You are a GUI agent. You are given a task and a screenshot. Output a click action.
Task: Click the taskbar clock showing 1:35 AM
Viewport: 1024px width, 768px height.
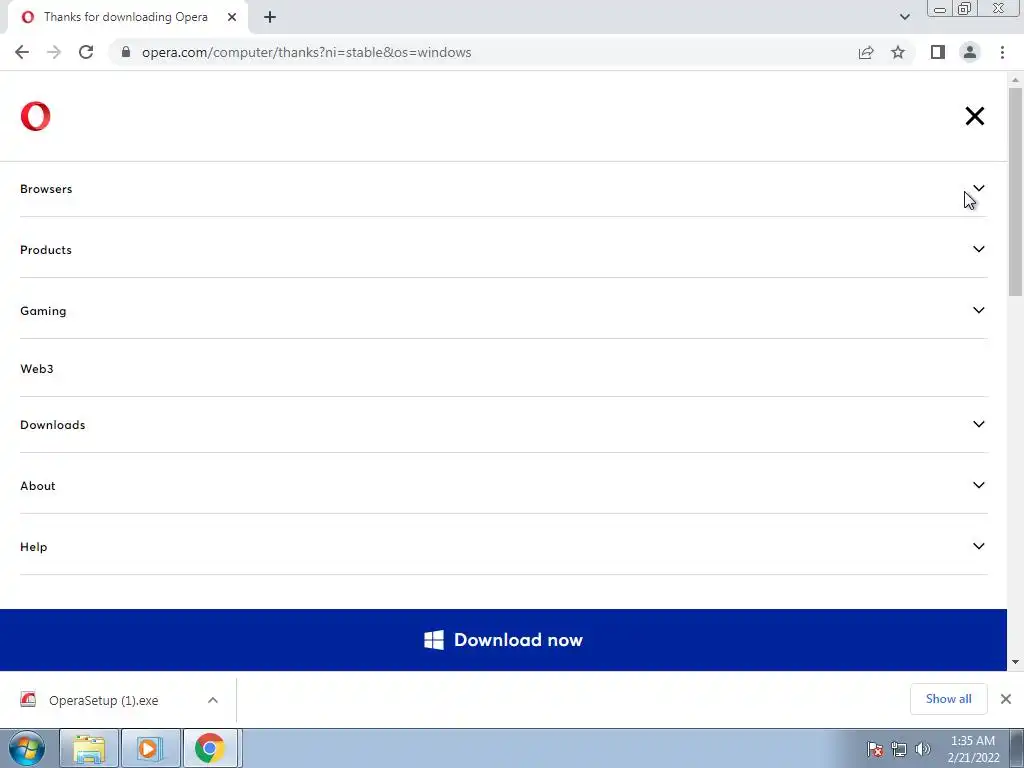click(973, 749)
